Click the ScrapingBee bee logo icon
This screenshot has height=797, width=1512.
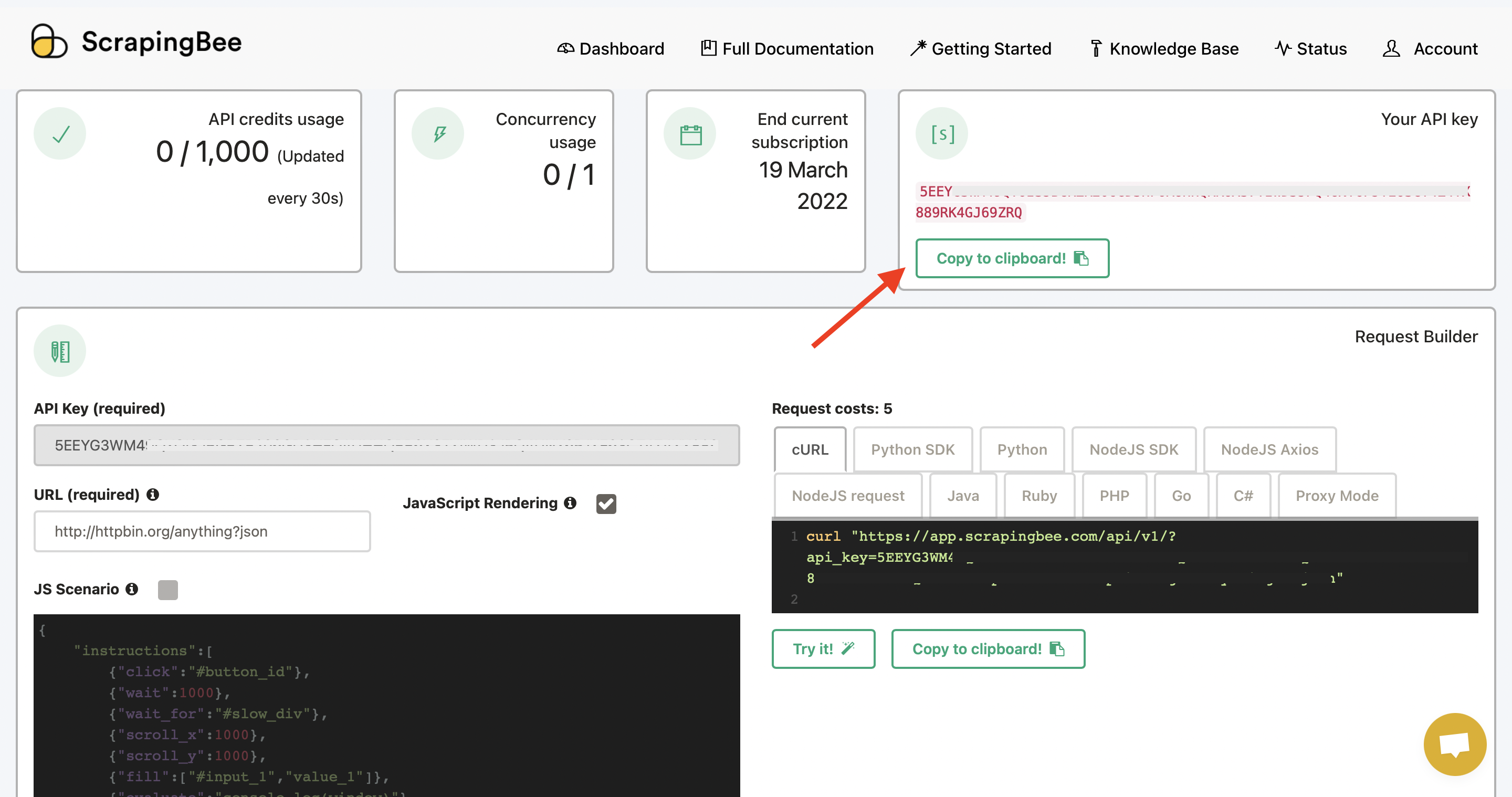tap(49, 41)
